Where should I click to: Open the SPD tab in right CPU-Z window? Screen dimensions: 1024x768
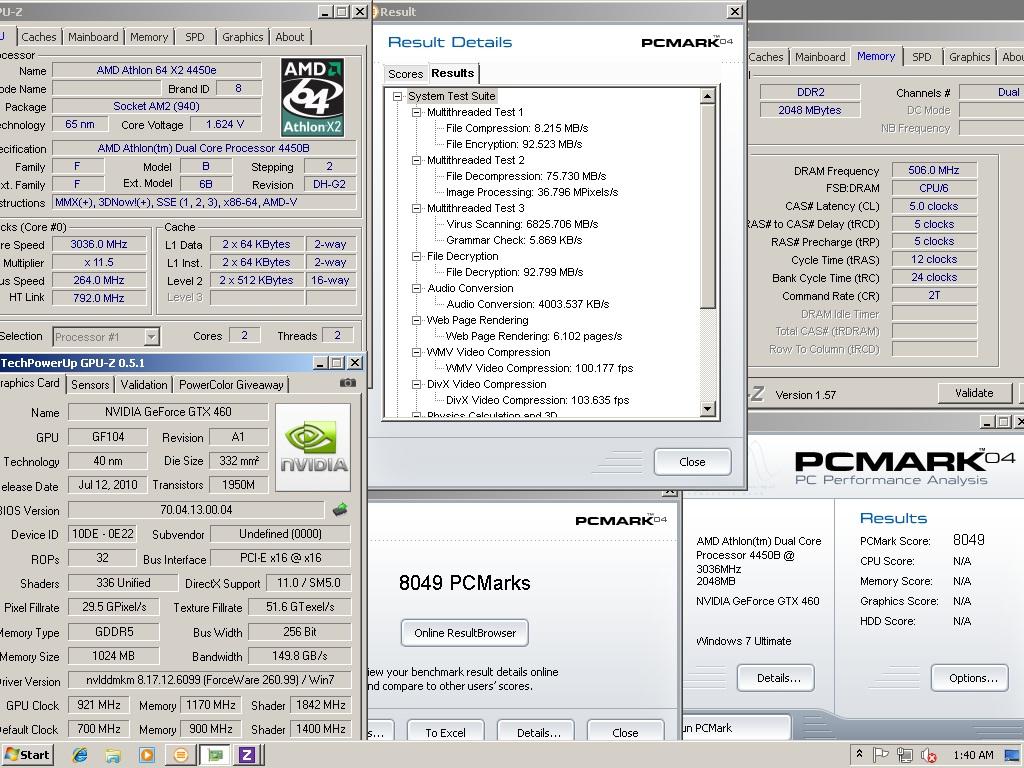tap(921, 57)
